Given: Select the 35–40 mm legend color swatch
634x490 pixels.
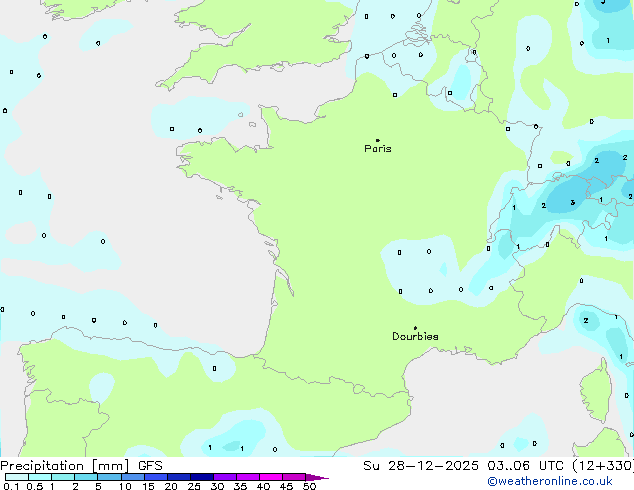Looking at the screenshot, I should click(248, 477).
